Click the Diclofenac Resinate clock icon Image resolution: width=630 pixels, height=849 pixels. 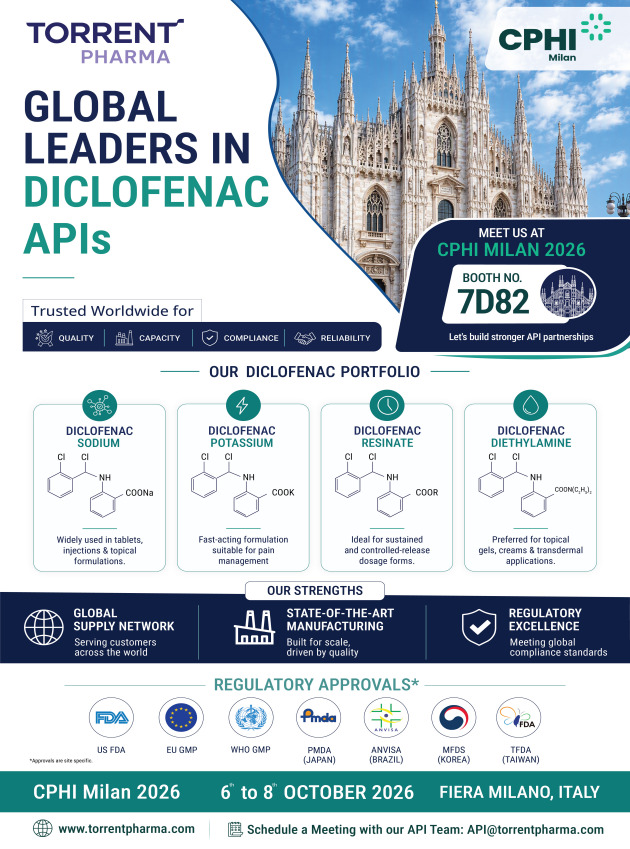(x=387, y=406)
